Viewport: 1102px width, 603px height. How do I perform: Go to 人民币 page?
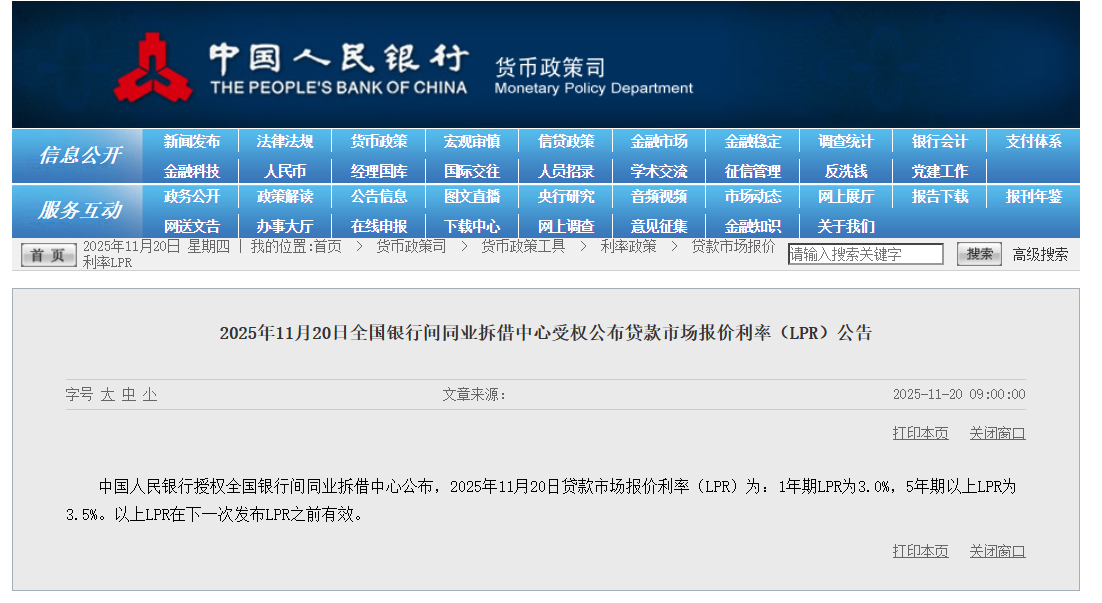click(285, 171)
